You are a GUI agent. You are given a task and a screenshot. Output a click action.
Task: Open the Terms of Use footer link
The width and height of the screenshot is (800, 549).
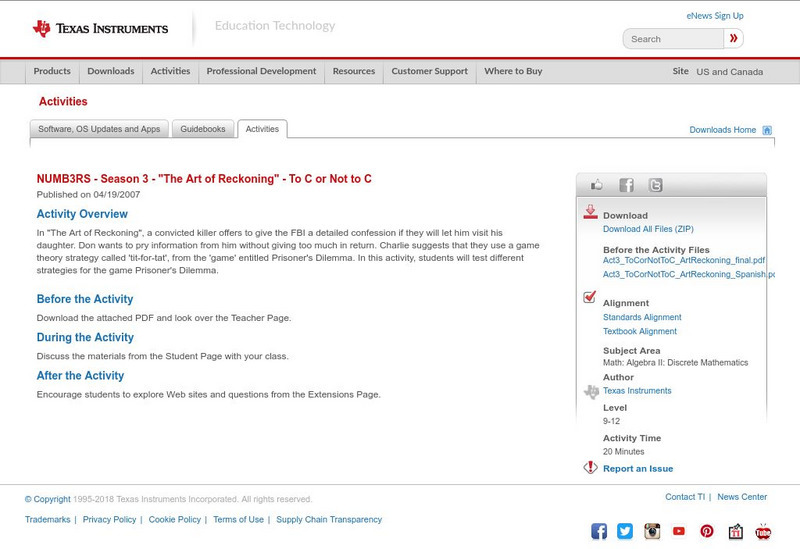pos(238,519)
